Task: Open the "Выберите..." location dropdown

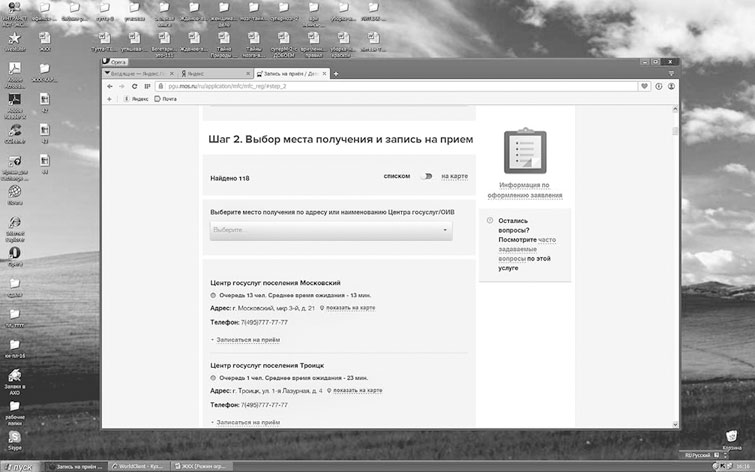Action: [331, 230]
